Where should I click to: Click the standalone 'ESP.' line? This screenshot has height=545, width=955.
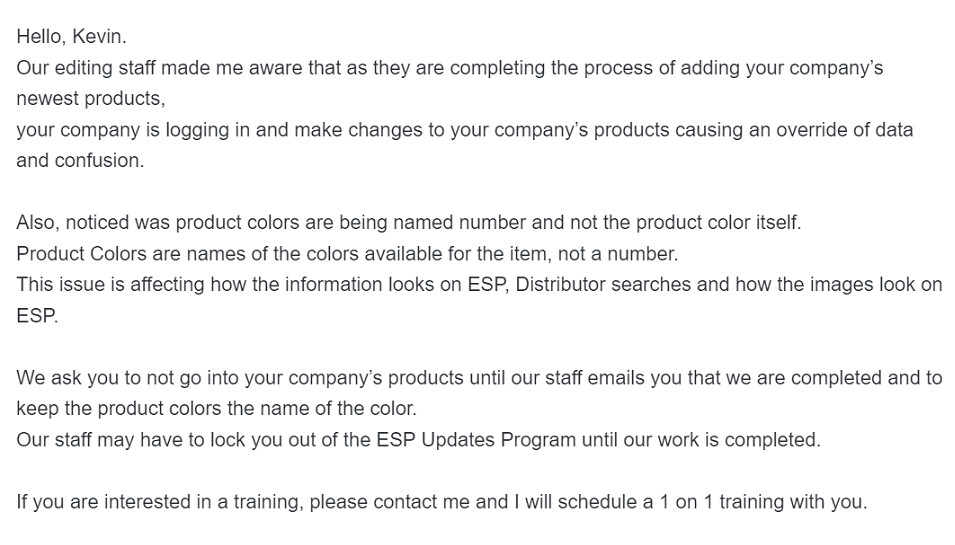point(37,316)
